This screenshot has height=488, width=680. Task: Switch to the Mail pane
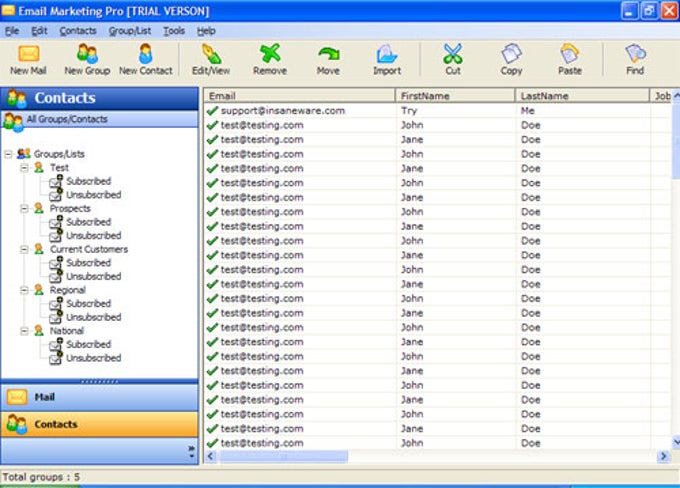[100, 397]
